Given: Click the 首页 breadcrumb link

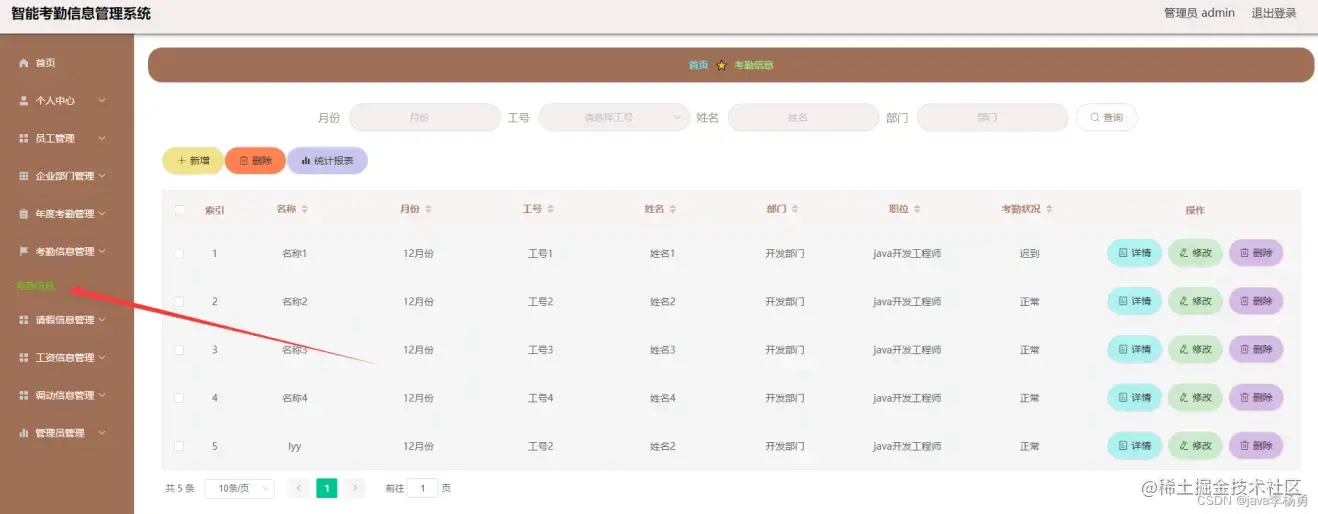Looking at the screenshot, I should coord(698,65).
